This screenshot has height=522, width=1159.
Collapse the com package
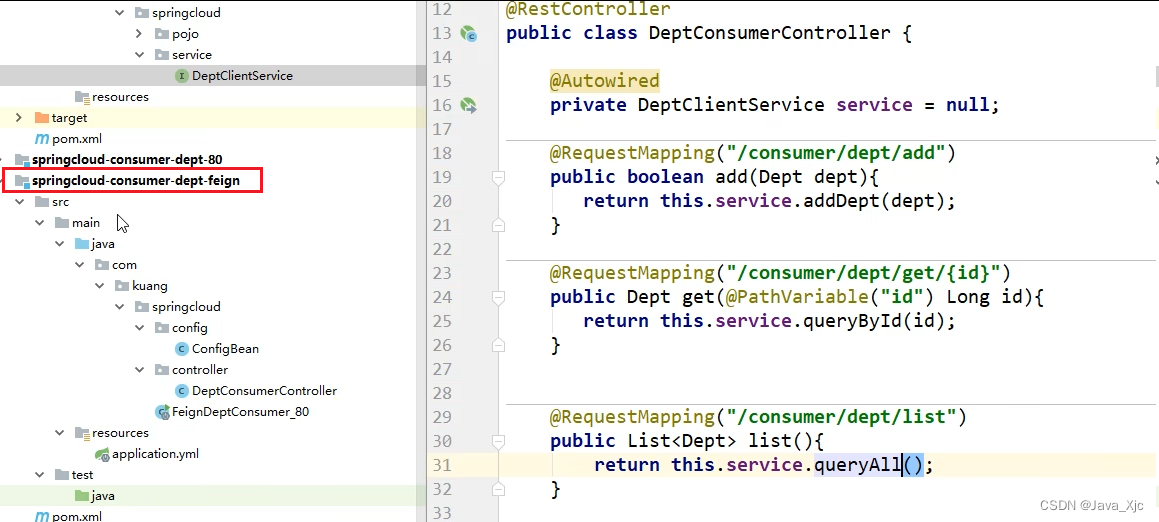[80, 265]
